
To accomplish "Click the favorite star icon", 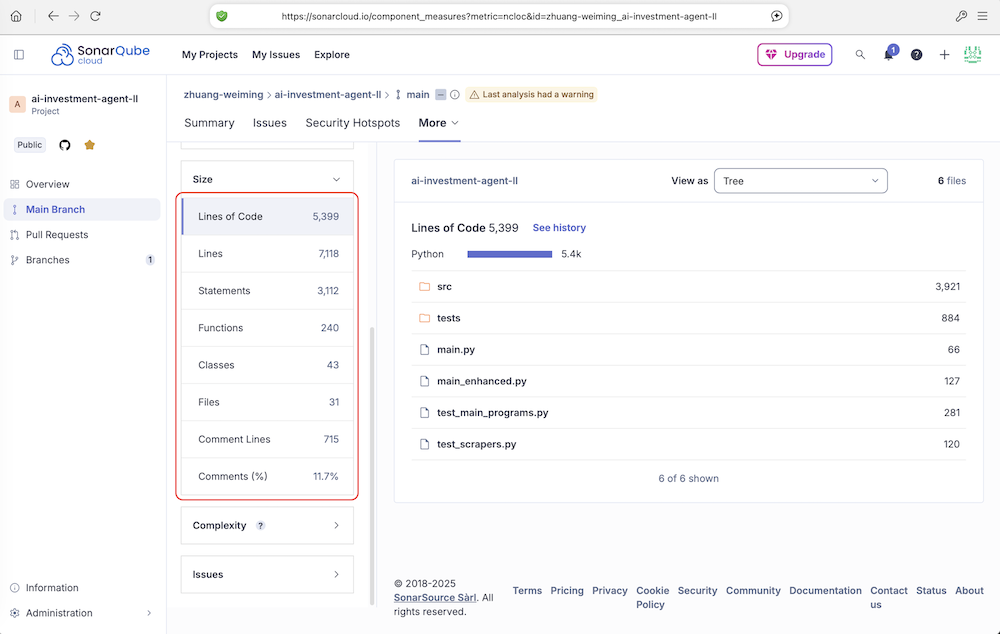I will pos(89,145).
